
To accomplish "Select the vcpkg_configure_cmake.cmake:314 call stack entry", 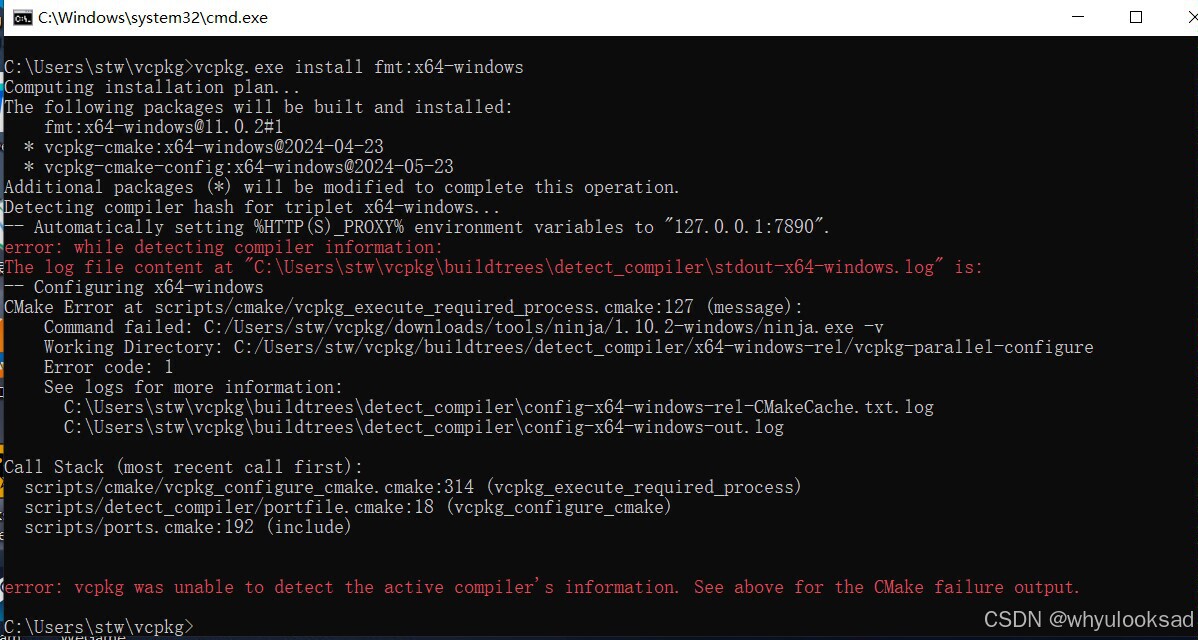I will [x=412, y=487].
